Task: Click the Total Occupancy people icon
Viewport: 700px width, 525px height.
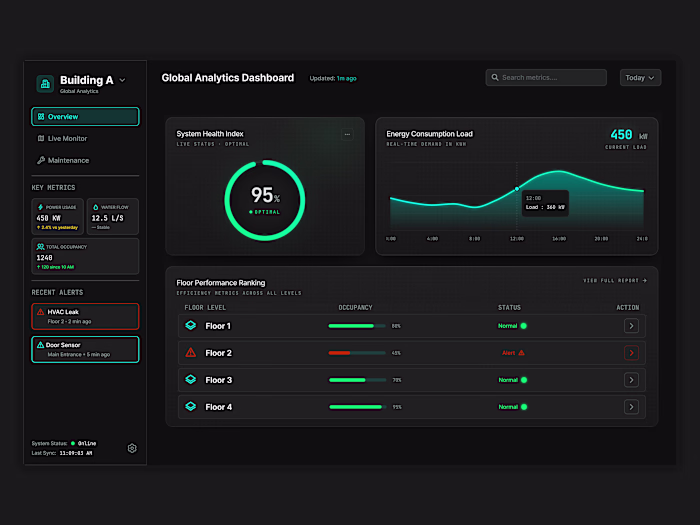Action: click(40, 247)
